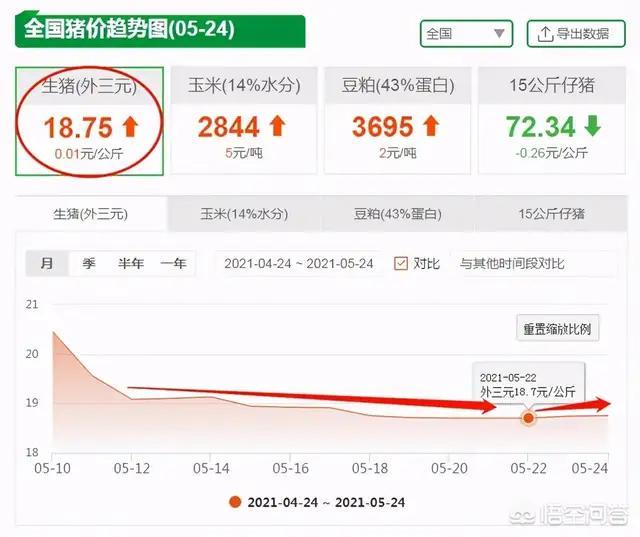Click the up arrow beside 3695
The image size is (640, 537).
tap(431, 126)
